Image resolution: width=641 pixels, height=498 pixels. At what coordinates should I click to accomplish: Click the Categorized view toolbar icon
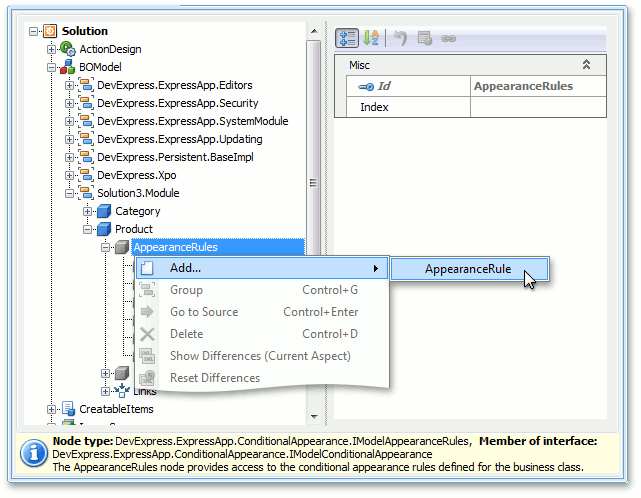point(347,38)
